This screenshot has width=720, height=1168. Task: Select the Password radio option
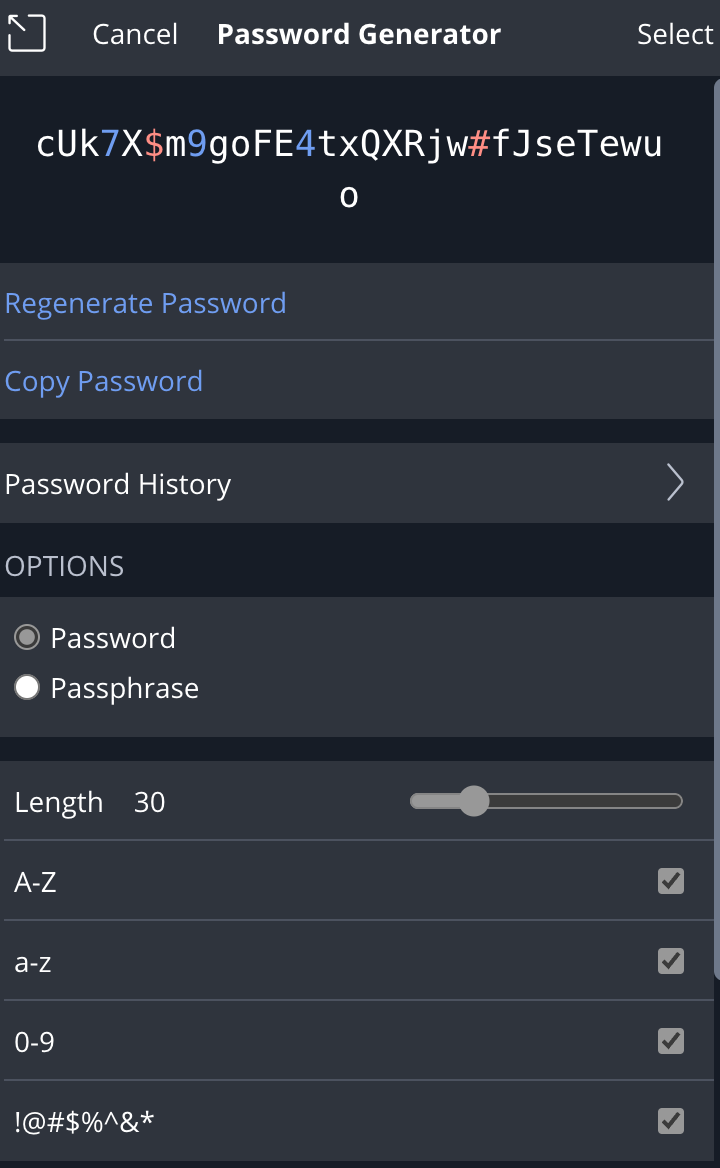27,638
